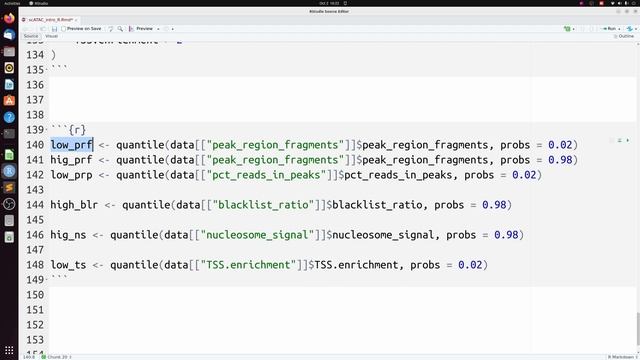The width and height of the screenshot is (640, 360).
Task: Open Firefox from the dock
Action: point(9,18)
